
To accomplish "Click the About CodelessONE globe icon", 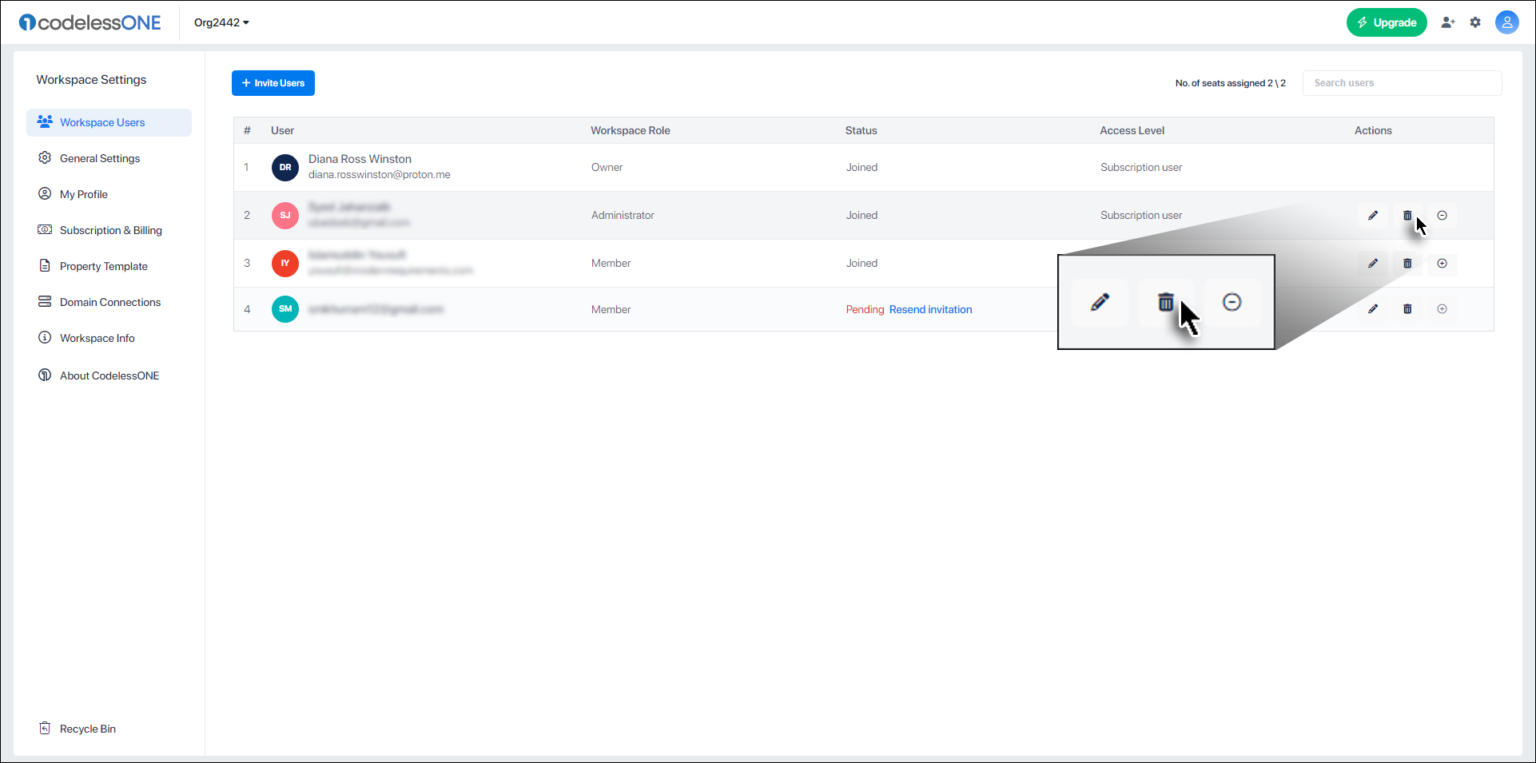I will [x=44, y=375].
